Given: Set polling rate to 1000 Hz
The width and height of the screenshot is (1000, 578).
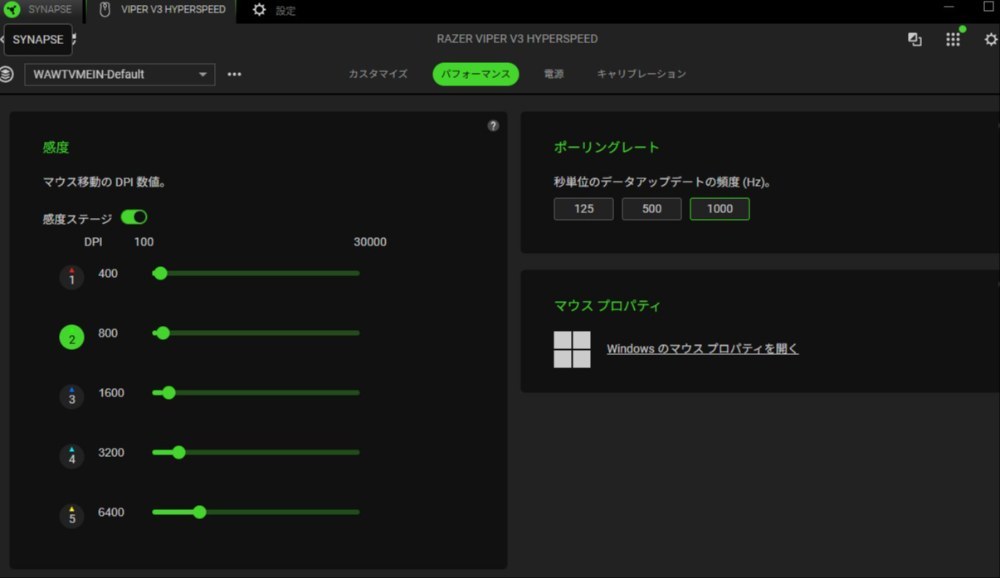Looking at the screenshot, I should [x=719, y=209].
